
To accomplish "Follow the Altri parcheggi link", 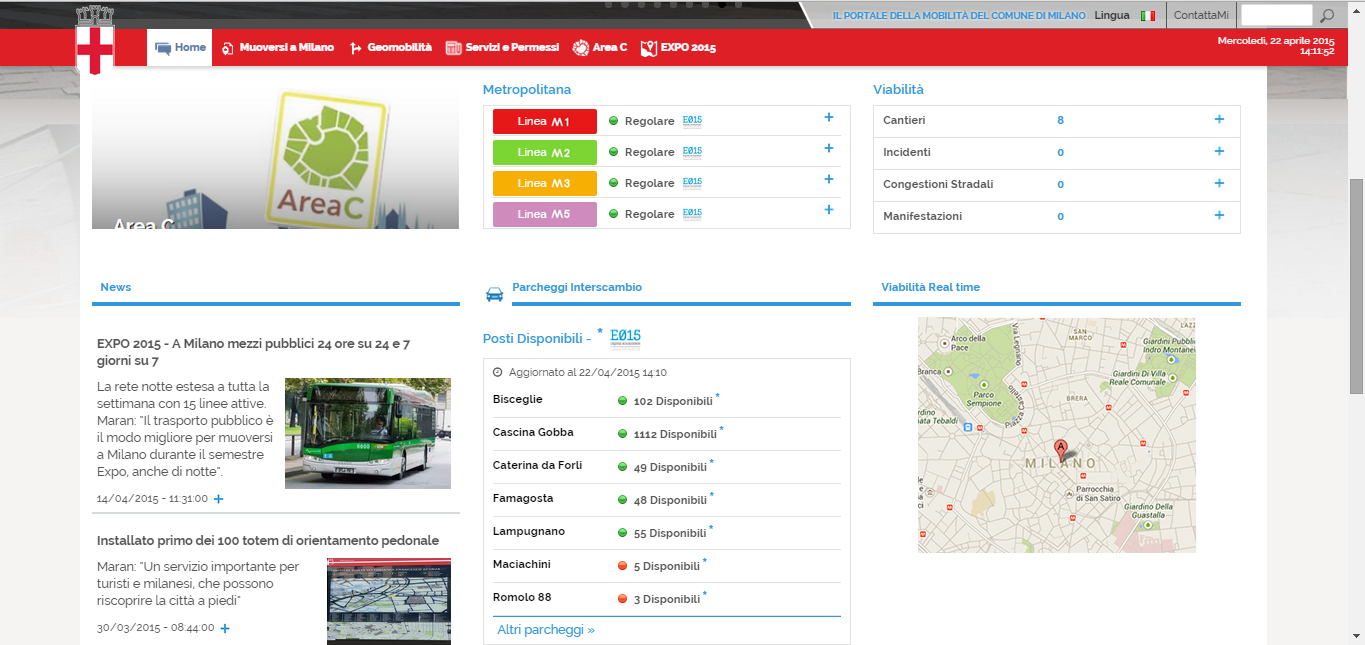I will point(546,630).
